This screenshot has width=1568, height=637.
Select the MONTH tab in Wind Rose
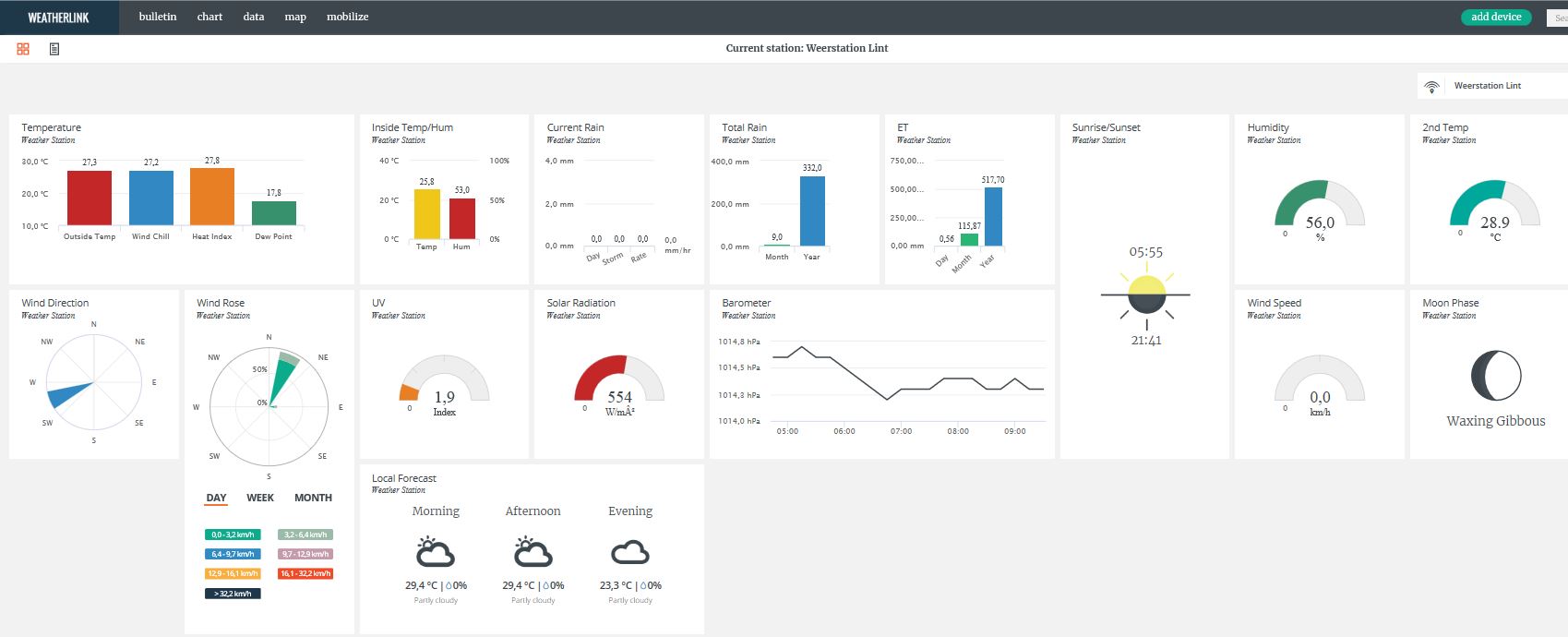(x=313, y=498)
